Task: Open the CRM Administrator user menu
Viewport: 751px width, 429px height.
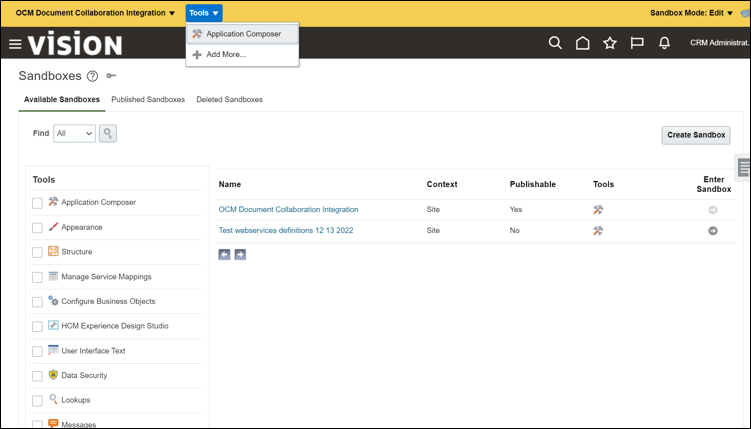Action: (719, 43)
